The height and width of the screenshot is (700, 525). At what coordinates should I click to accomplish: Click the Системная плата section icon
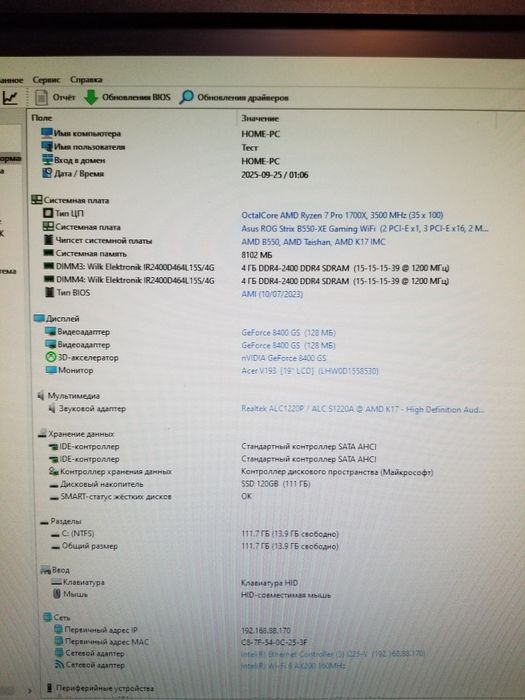(x=37, y=200)
